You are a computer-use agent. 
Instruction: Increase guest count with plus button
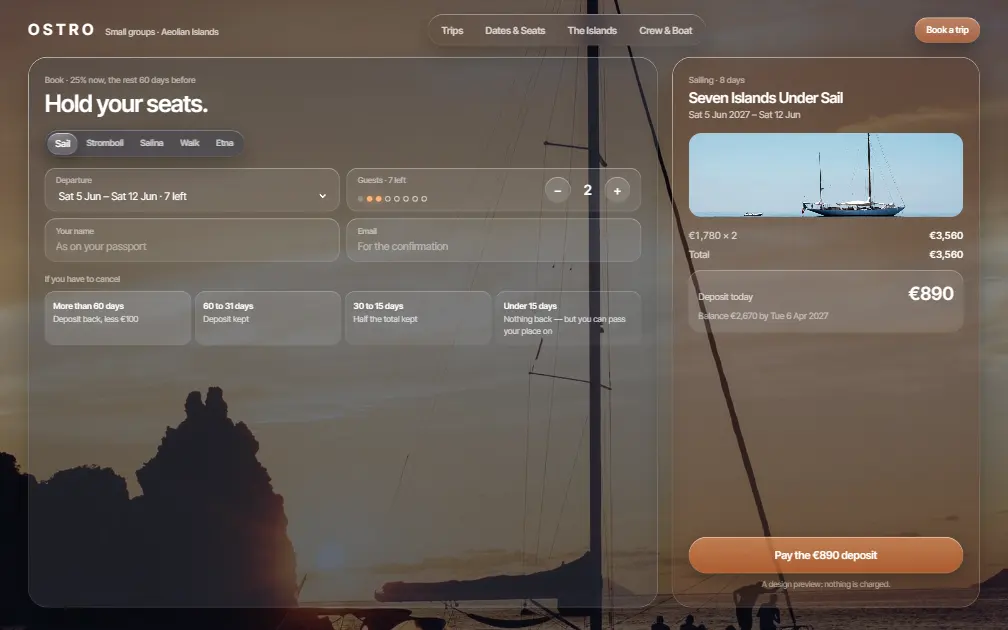[617, 190]
